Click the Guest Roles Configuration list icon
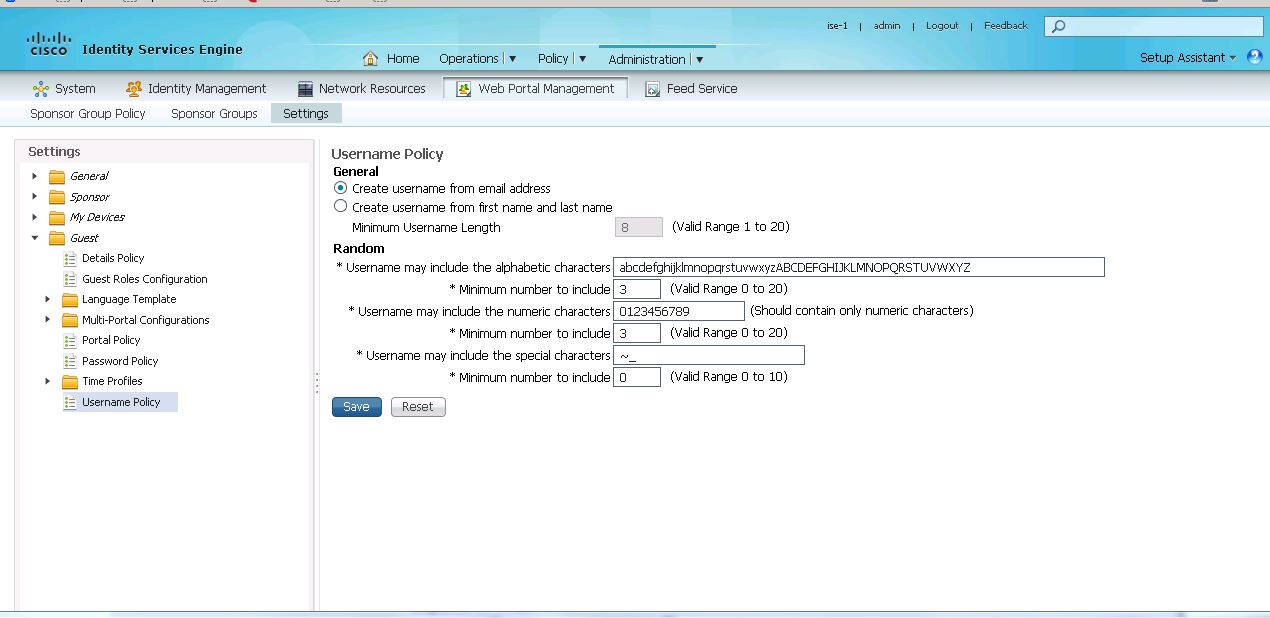The height and width of the screenshot is (618, 1270). 70,279
